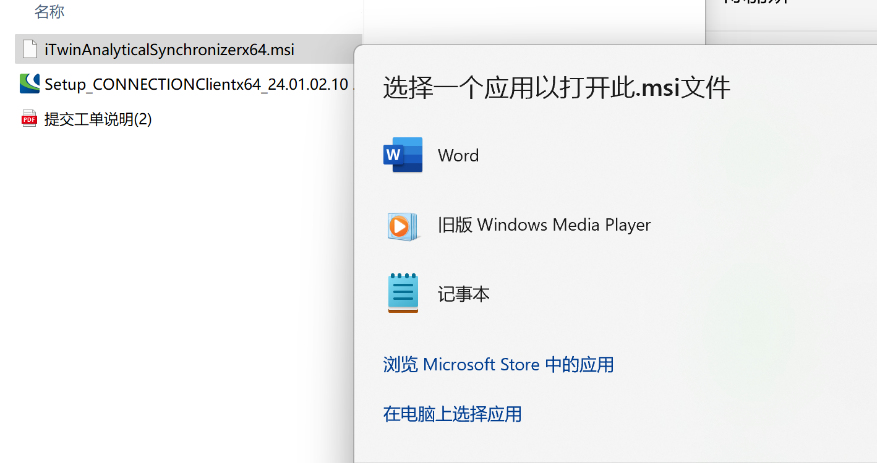Open the 浏览 Microsoft Store 中的应用 link
The width and height of the screenshot is (877, 463).
[x=498, y=365]
